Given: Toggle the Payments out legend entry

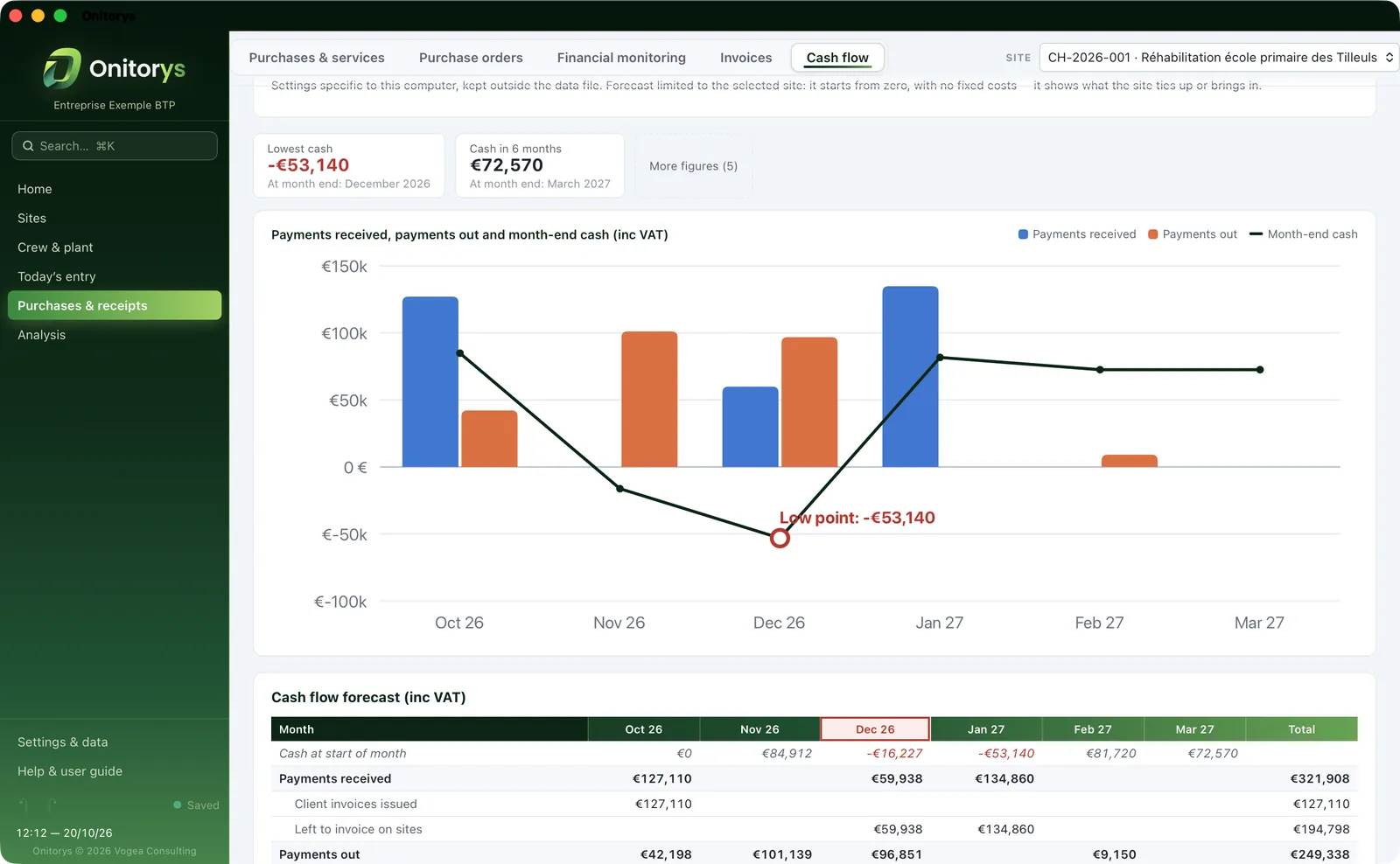Looking at the screenshot, I should (x=1193, y=234).
